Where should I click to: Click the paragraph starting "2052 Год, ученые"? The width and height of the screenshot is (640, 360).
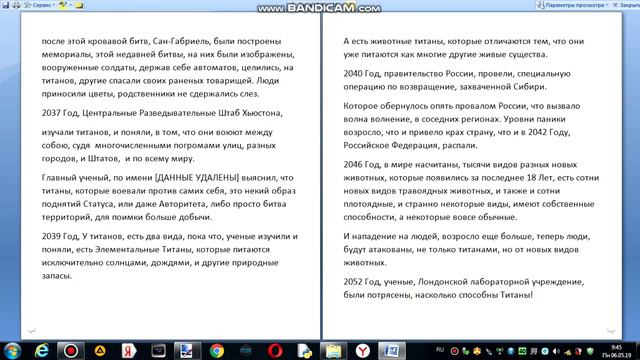[x=464, y=288]
